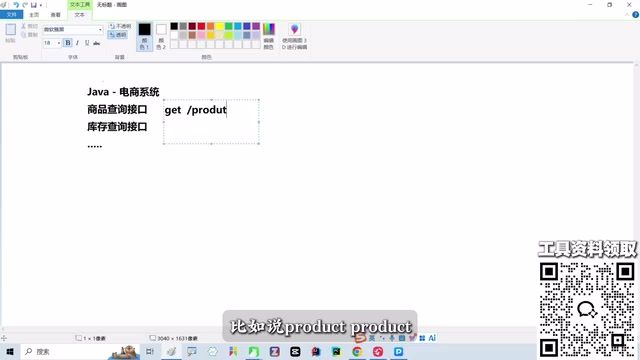Click the Sogou input method S icon

tap(360, 338)
